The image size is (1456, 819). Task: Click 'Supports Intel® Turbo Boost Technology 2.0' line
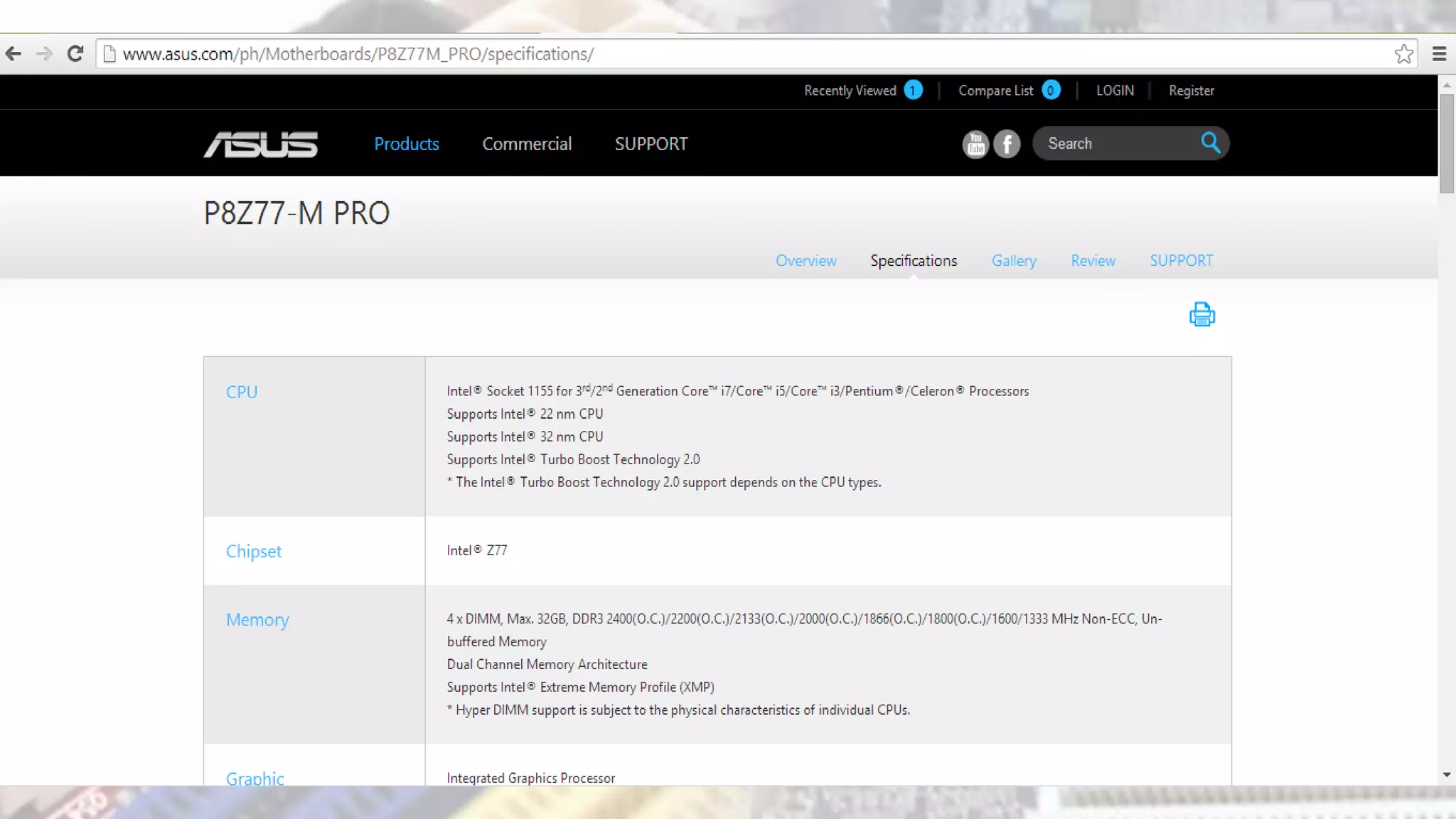pyautogui.click(x=573, y=459)
